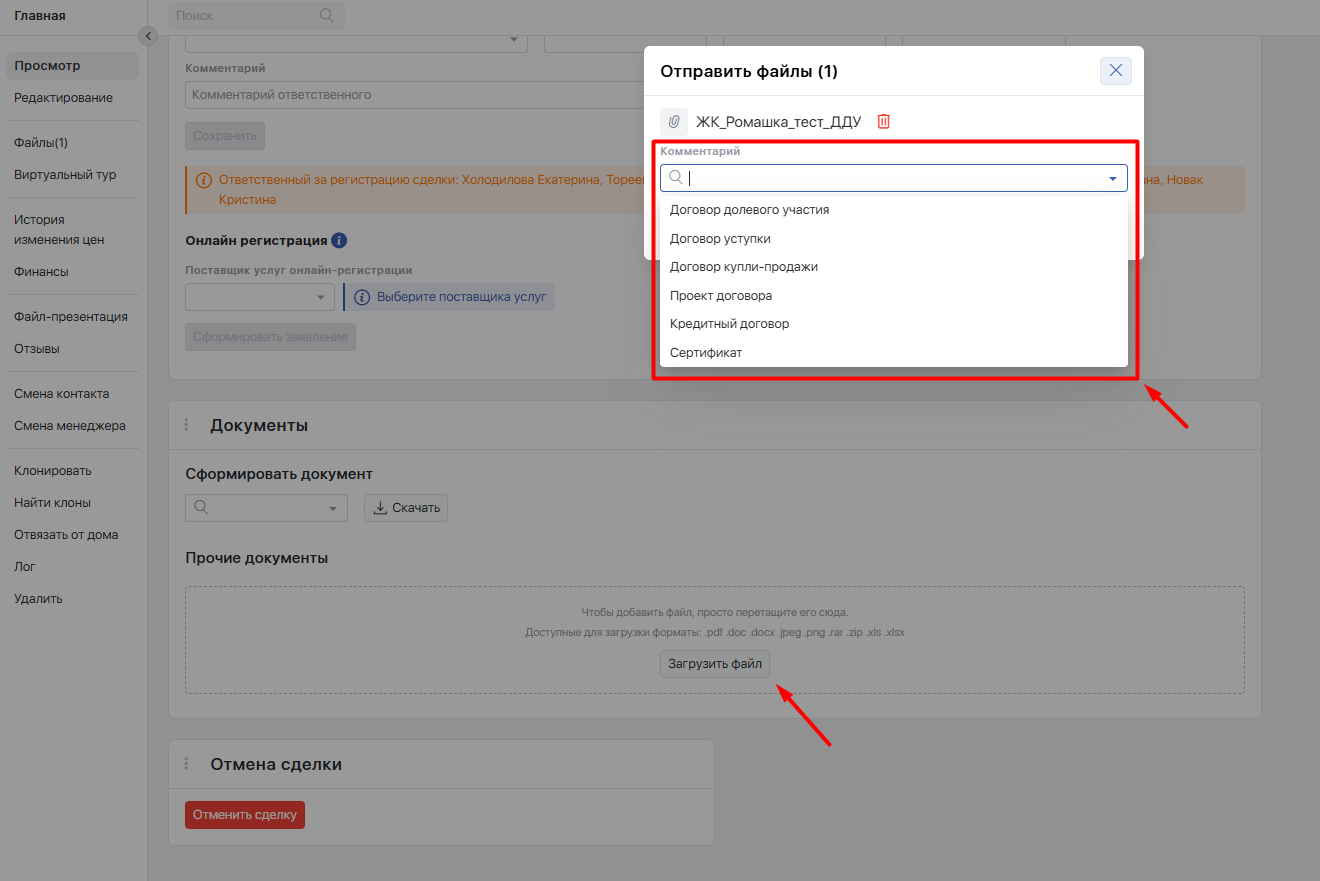The image size is (1320, 881).
Task: Delete the attached file with red trash icon
Action: (x=884, y=121)
